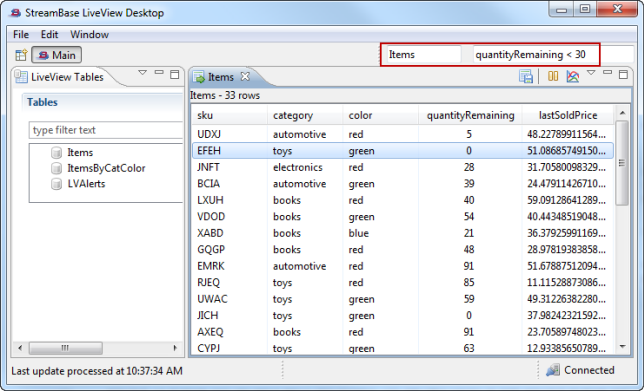Toggle the Main perspective button

tap(57, 55)
